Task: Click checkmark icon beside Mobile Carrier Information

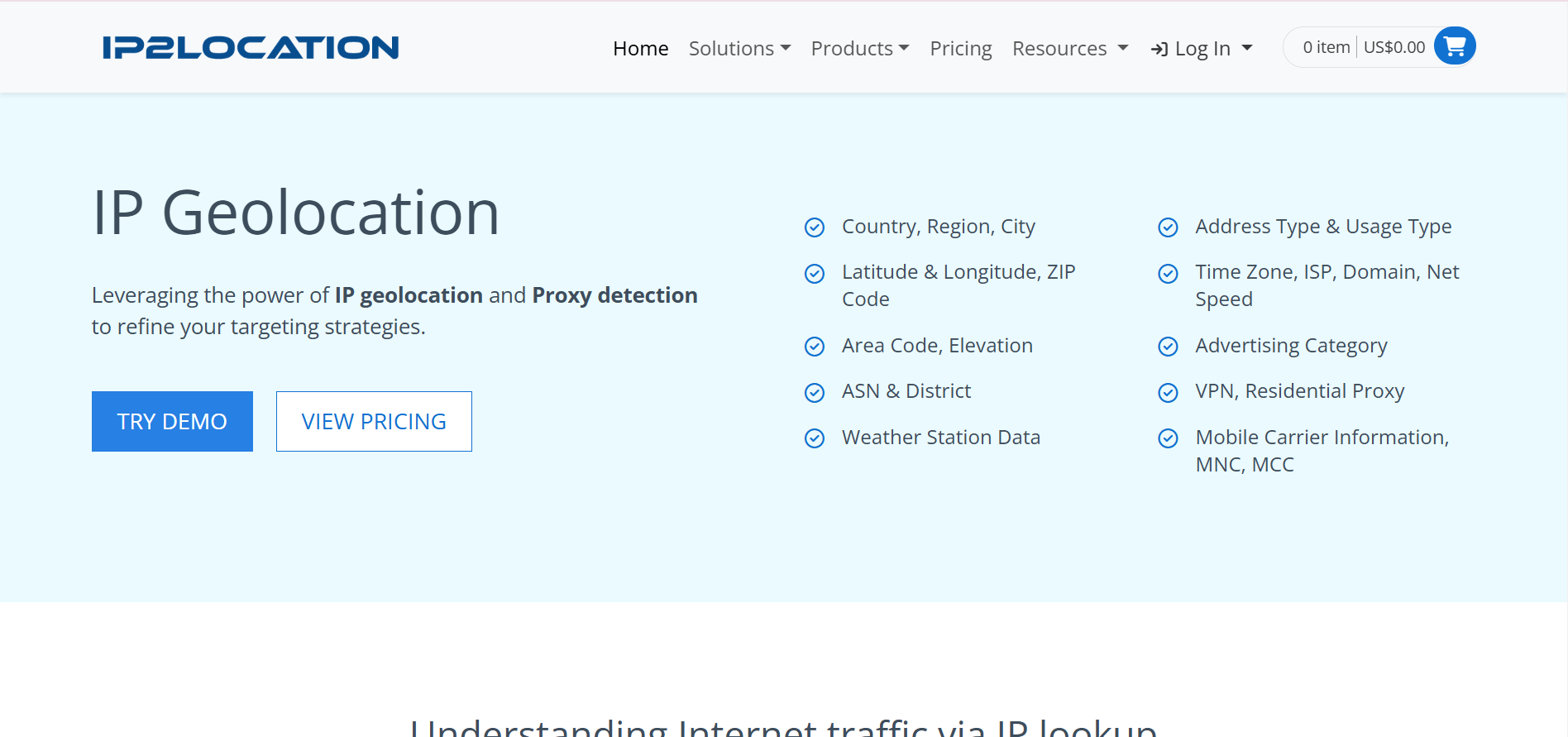Action: [x=1168, y=438]
